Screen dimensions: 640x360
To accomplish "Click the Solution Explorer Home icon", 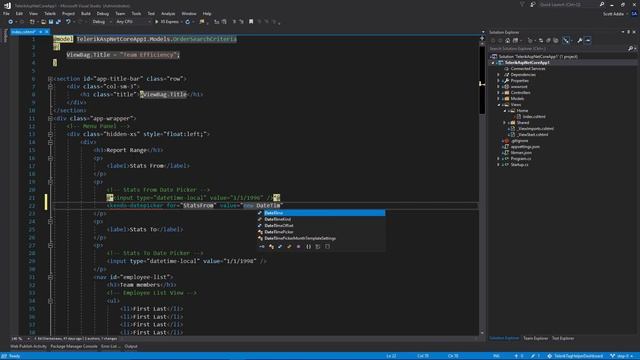I will click(507, 40).
